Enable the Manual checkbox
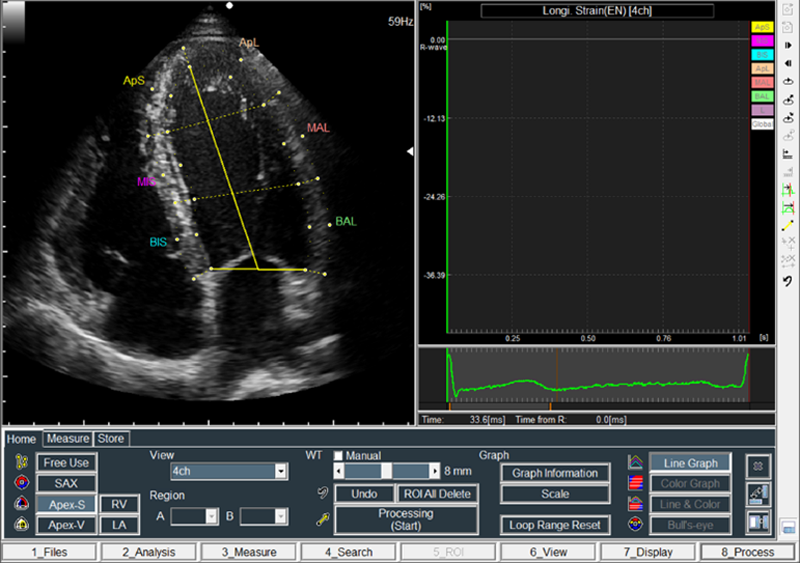This screenshot has height=563, width=800. 339,455
